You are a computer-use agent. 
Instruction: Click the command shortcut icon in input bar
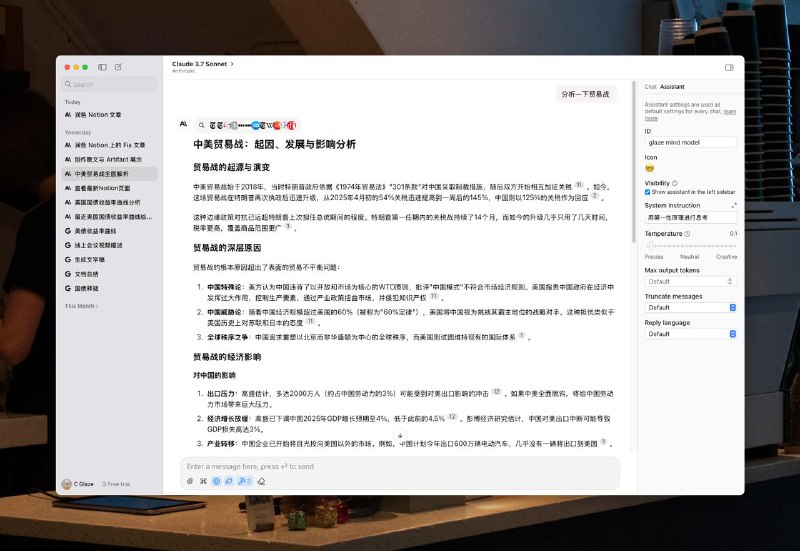pyautogui.click(x=203, y=481)
